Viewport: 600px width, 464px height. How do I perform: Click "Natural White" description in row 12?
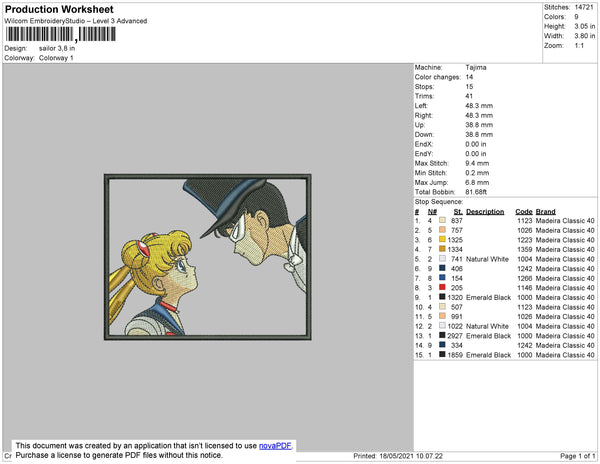487,326
